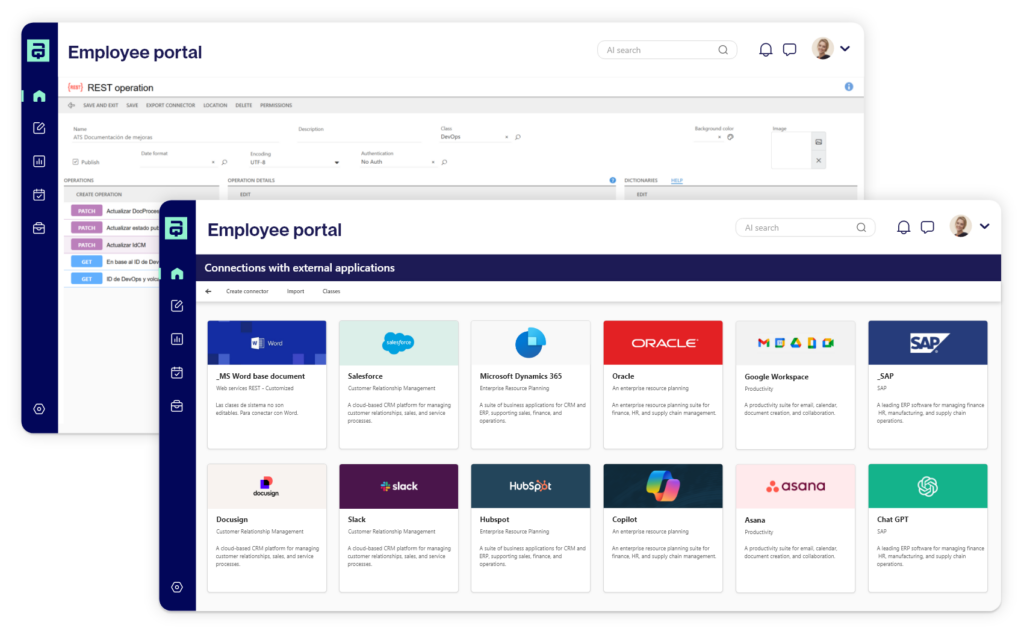This screenshot has width=1024, height=634.
Task: Select the Home icon in the sidebar
Action: [x=177, y=273]
